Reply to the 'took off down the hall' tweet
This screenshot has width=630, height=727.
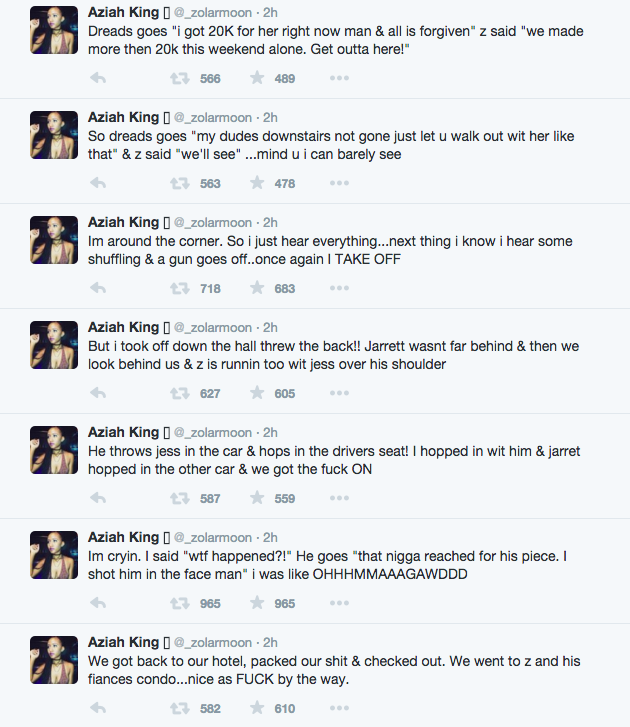[x=98, y=393]
